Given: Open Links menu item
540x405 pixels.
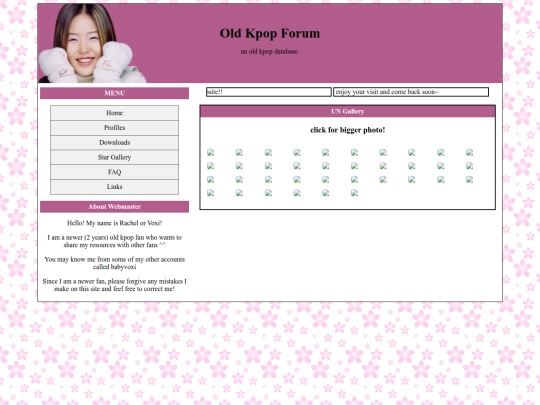Looking at the screenshot, I should pyautogui.click(x=114, y=187).
